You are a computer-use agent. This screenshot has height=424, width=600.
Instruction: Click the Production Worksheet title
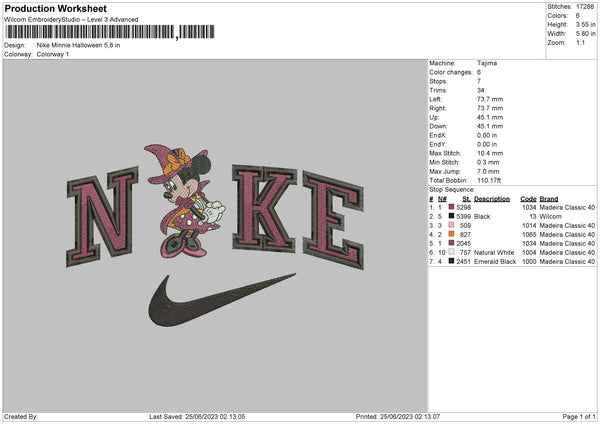(55, 8)
